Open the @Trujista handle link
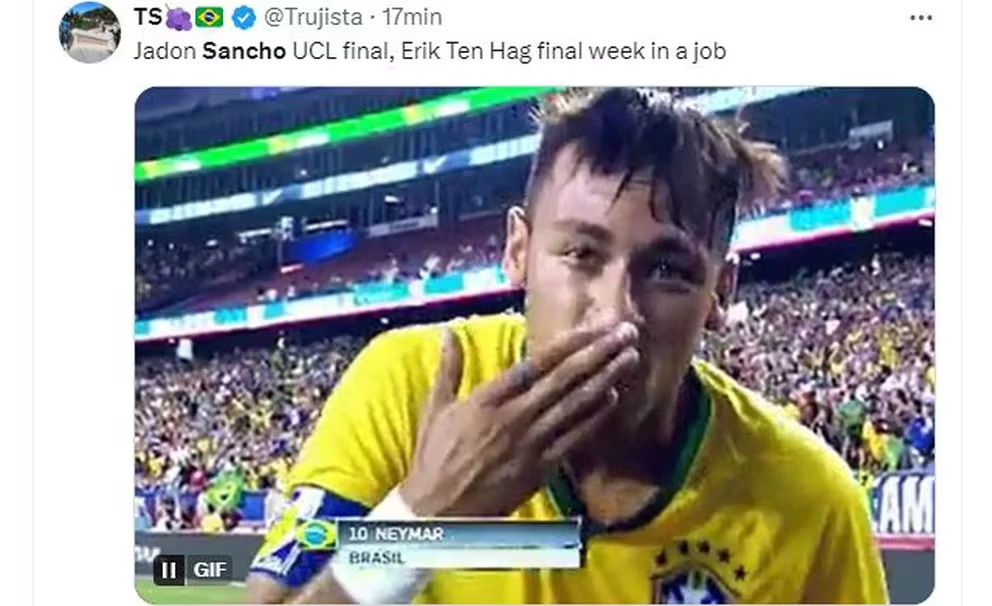This screenshot has width=992, height=606. tap(313, 17)
